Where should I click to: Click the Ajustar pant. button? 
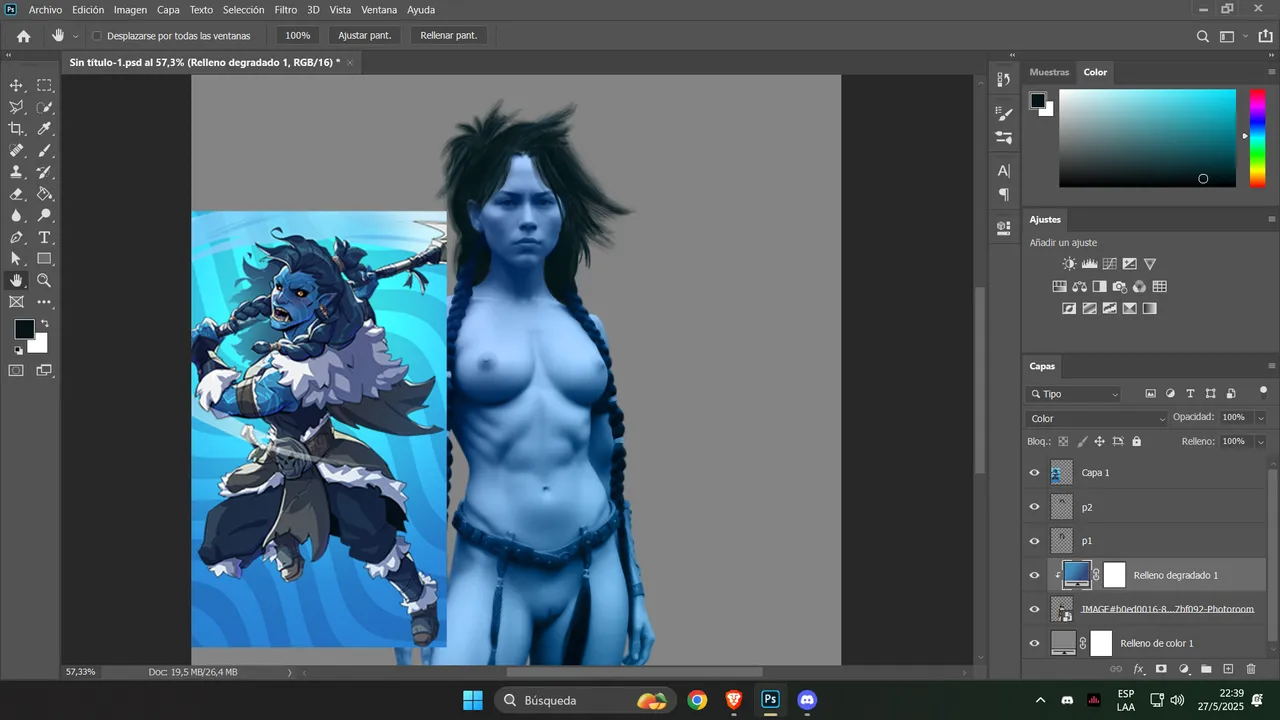pos(365,36)
